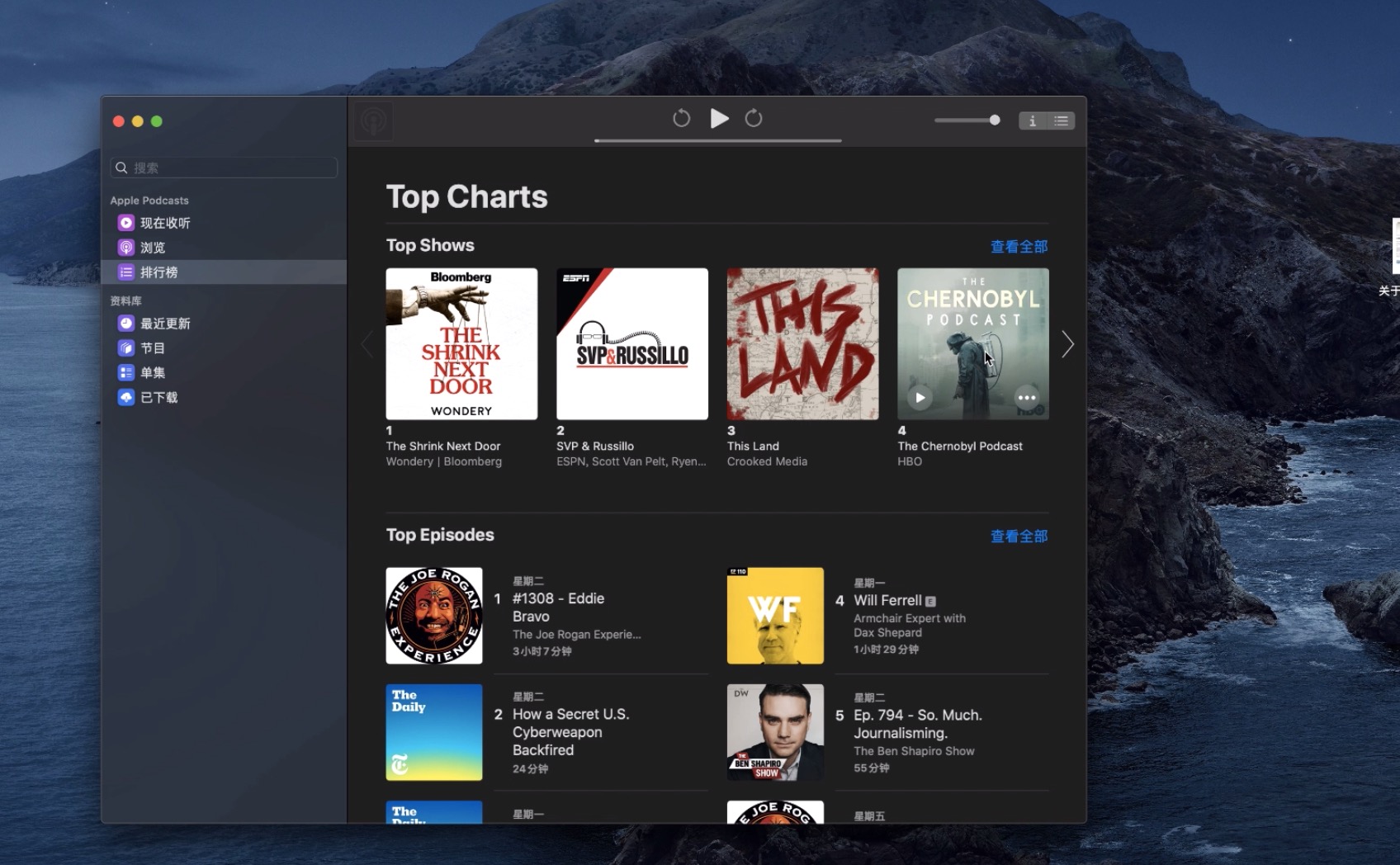Viewport: 1400px width, 865px height.
Task: Select 排行榜 in the sidebar
Action: click(x=224, y=272)
